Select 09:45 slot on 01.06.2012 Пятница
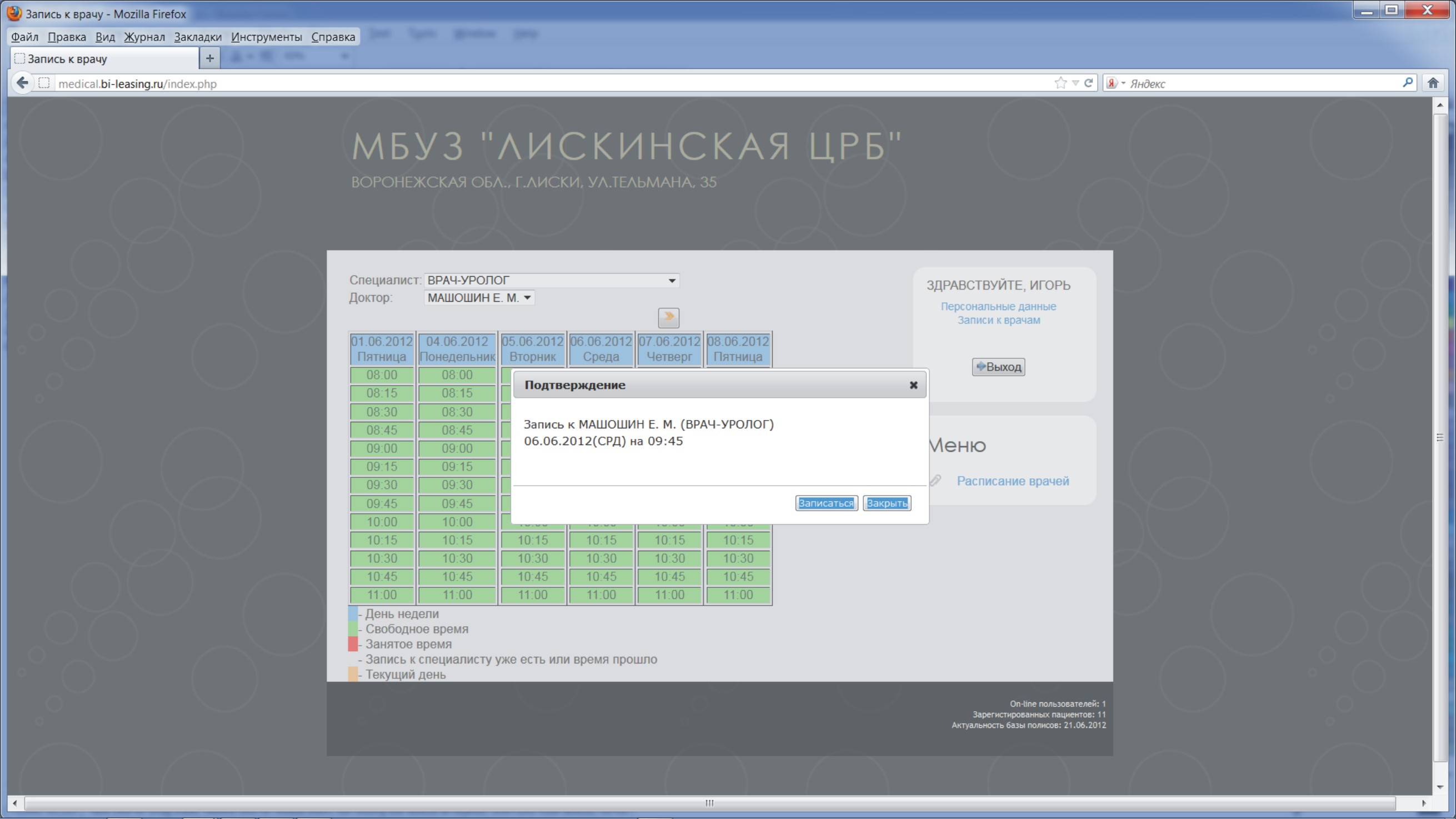Image resolution: width=1456 pixels, height=819 pixels. (x=382, y=503)
